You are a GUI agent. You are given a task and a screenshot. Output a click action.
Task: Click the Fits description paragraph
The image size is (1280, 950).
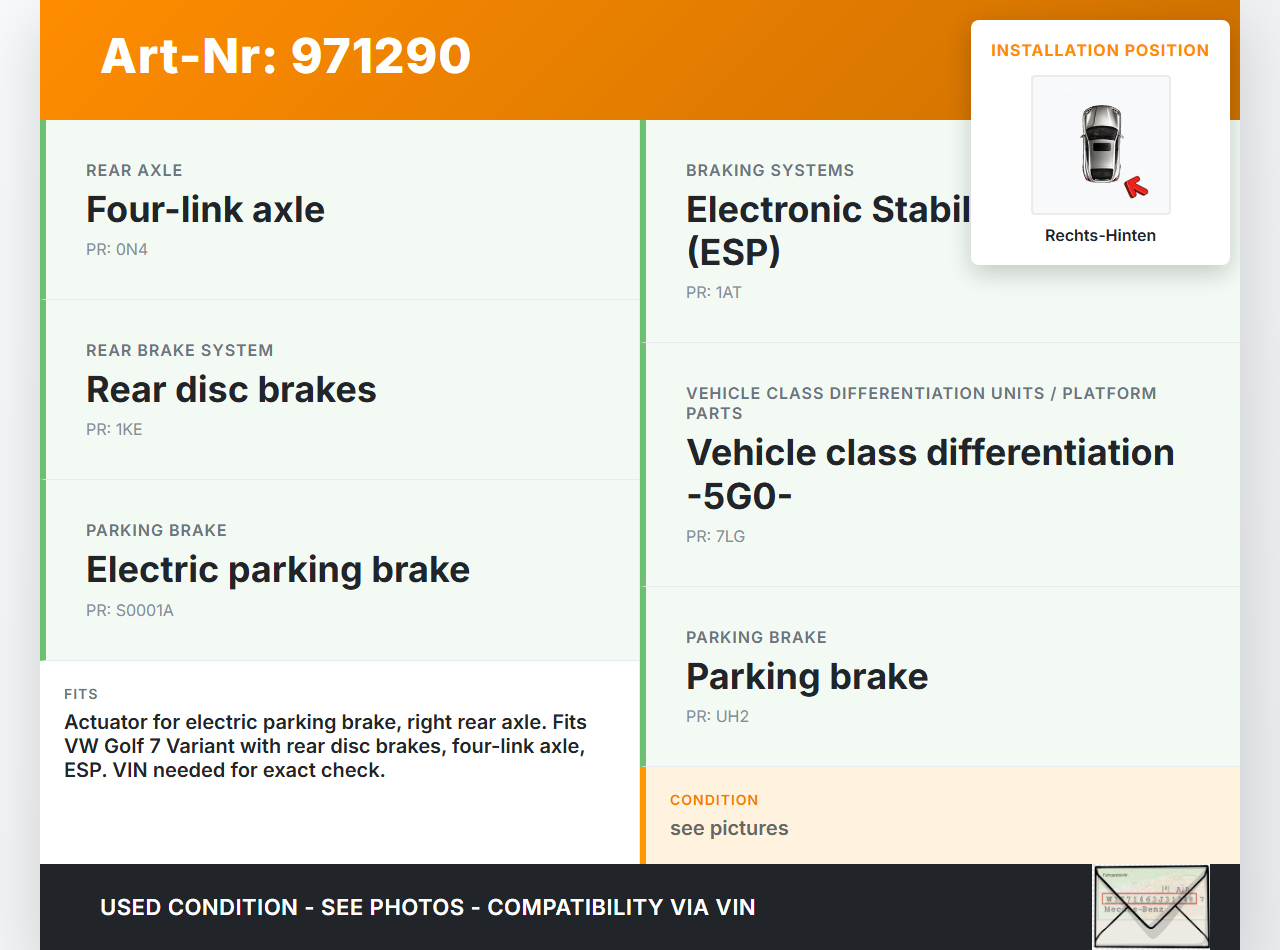(x=325, y=746)
